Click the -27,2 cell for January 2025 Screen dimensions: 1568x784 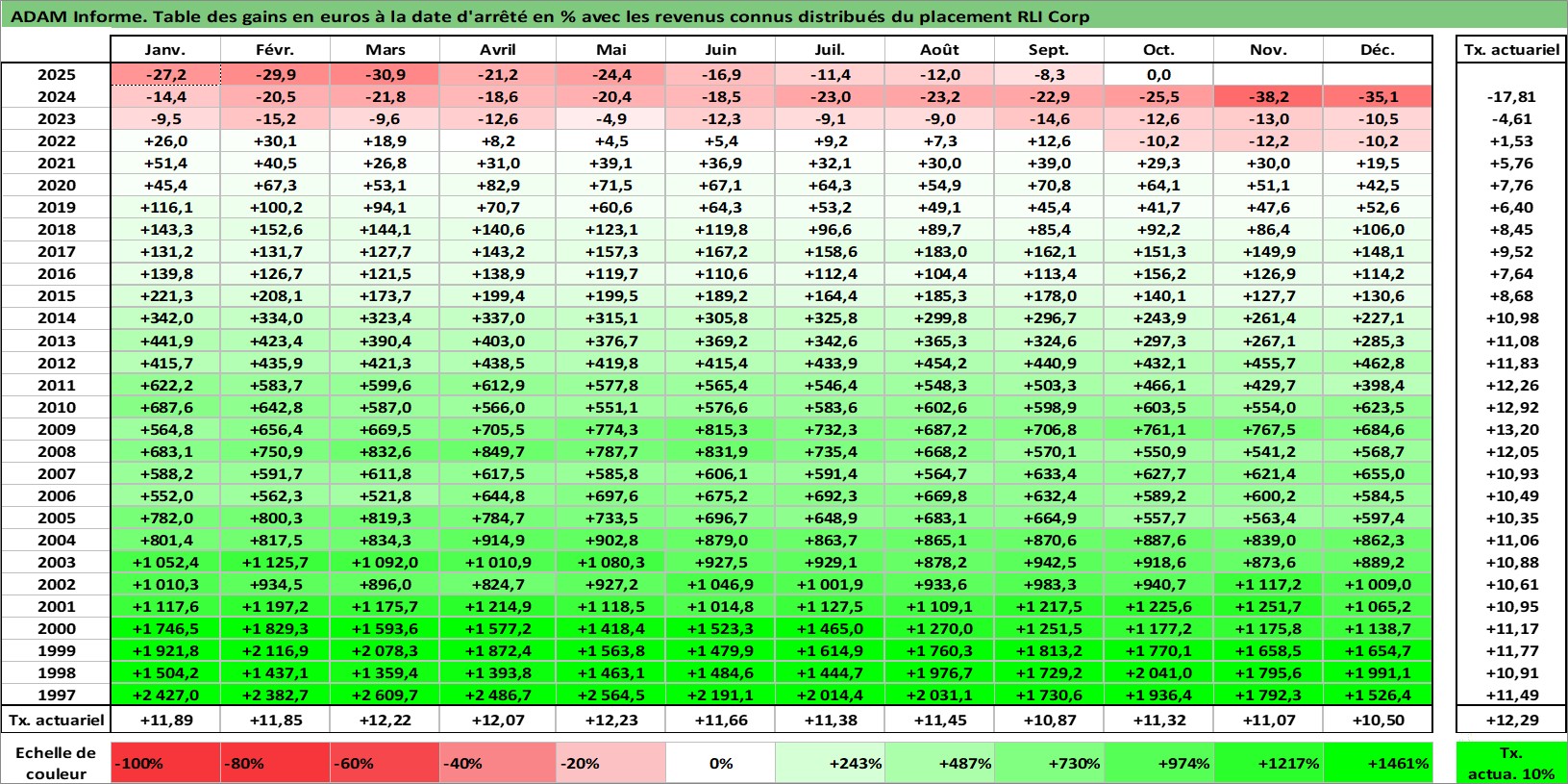(x=165, y=74)
